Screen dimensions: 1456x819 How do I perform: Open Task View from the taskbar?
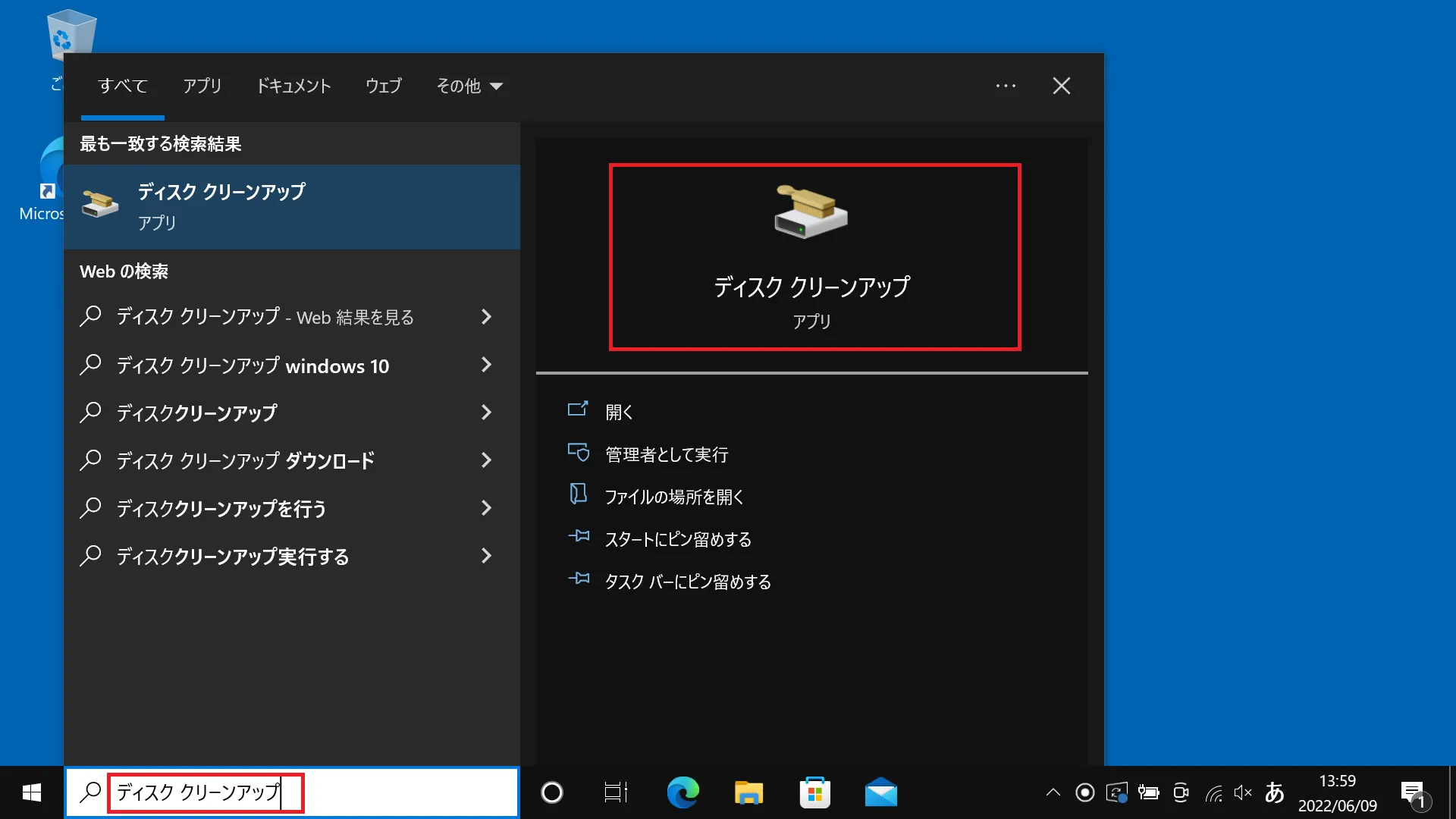point(616,792)
